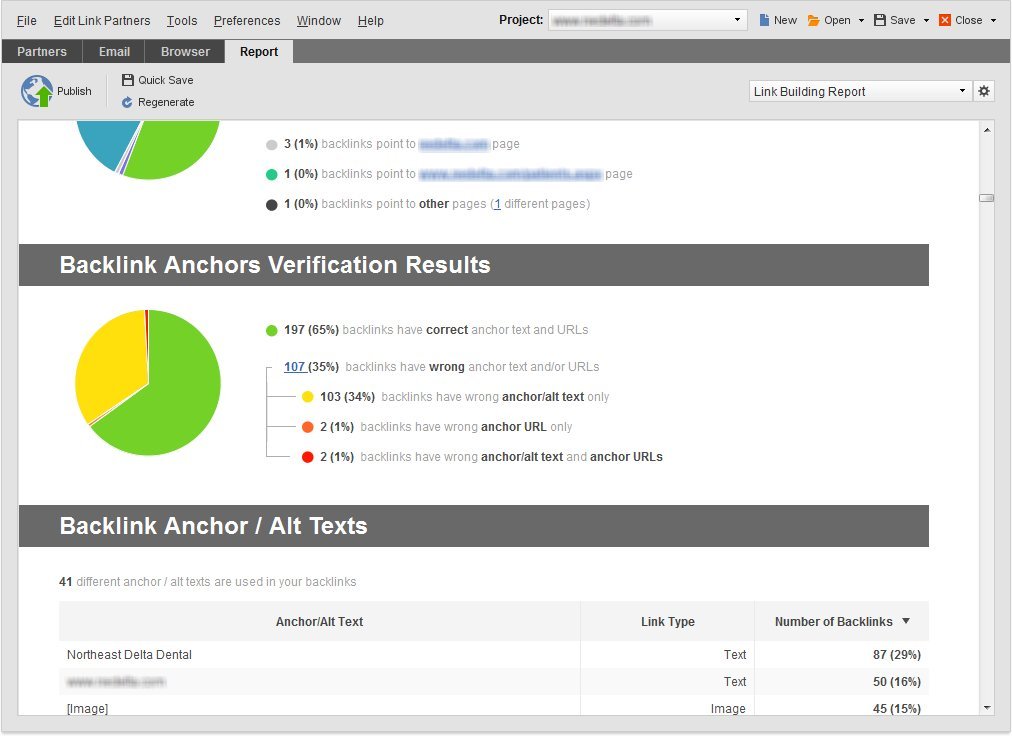
Task: Select the Report tab
Action: (x=259, y=52)
